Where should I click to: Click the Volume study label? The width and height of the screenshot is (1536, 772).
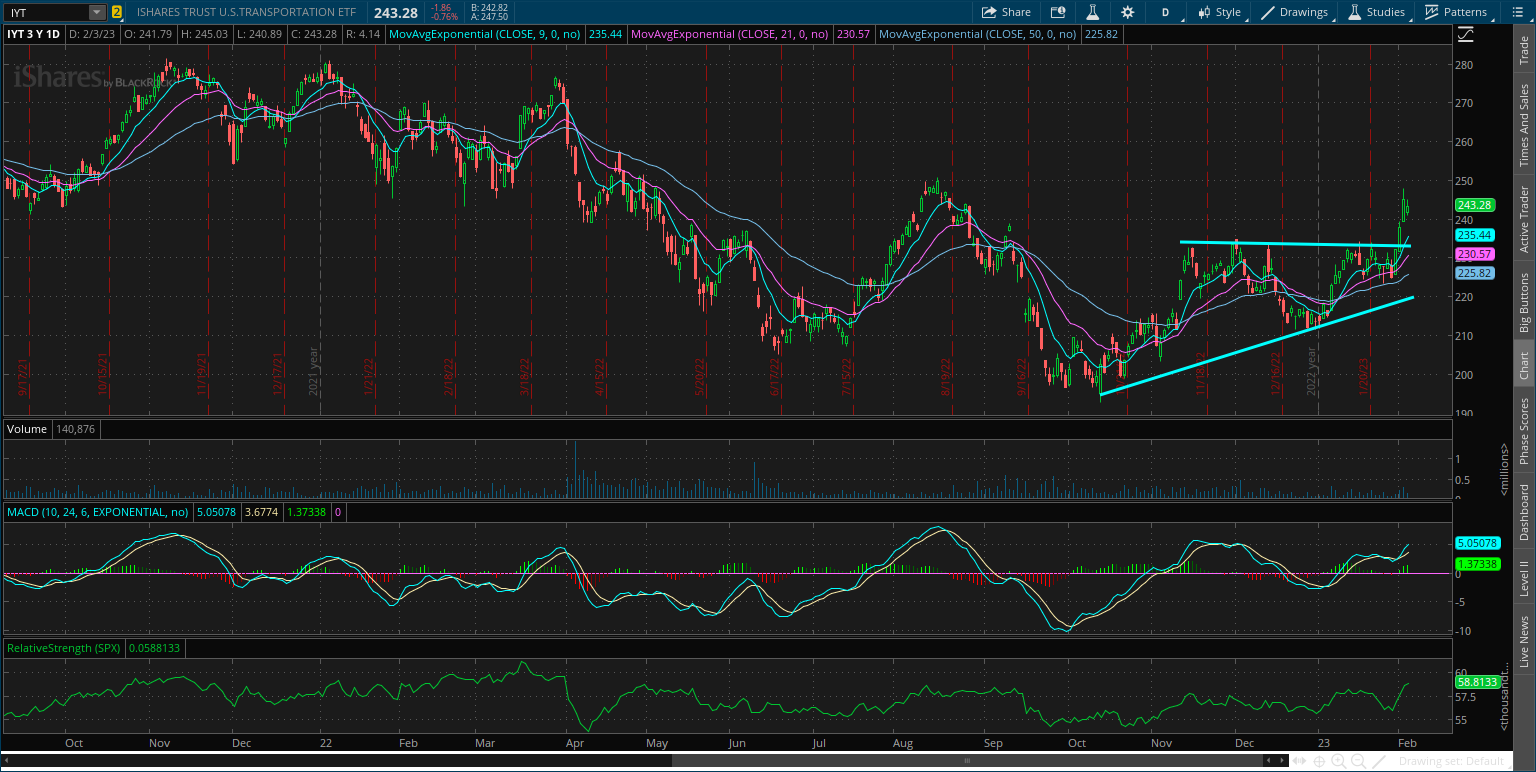(27, 429)
